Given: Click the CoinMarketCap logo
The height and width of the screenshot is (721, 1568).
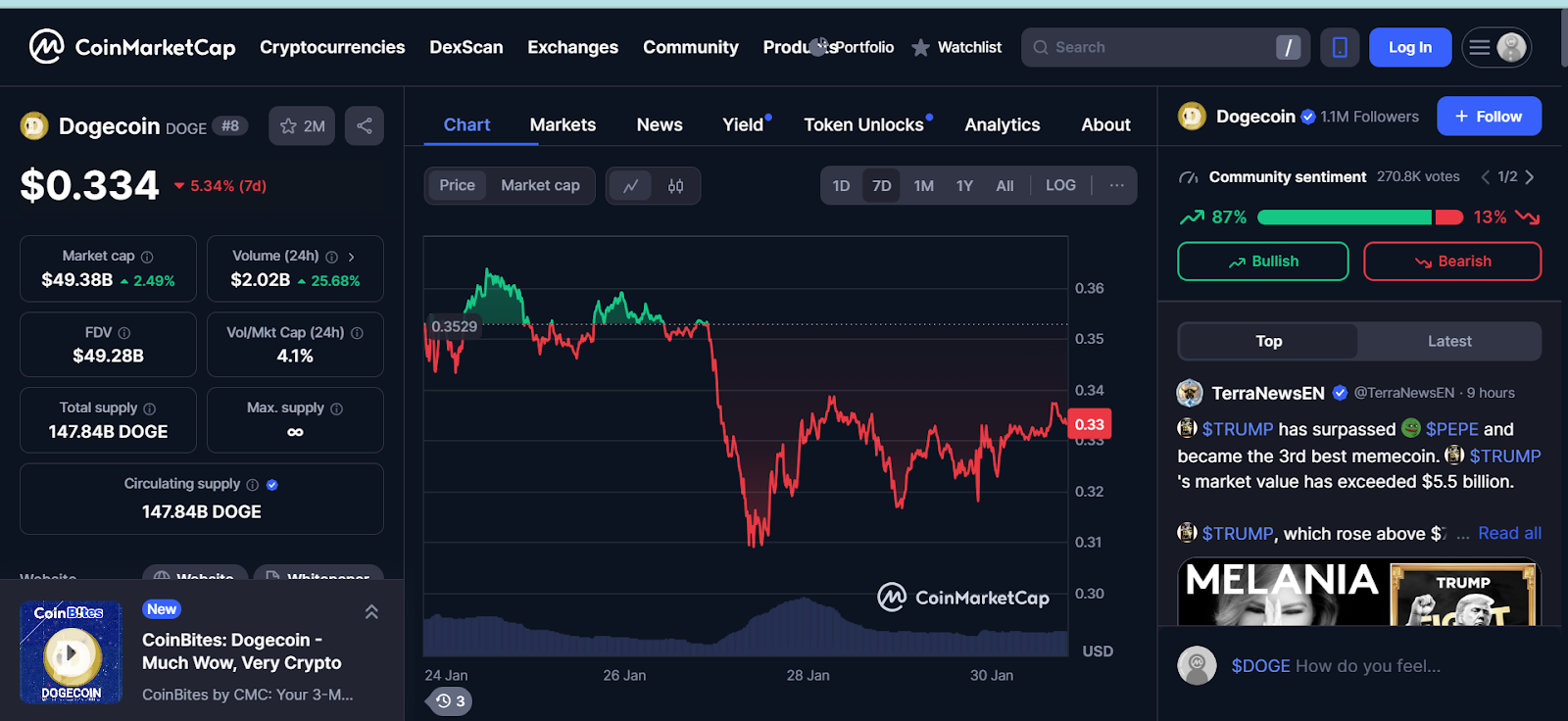Looking at the screenshot, I should tap(132, 47).
